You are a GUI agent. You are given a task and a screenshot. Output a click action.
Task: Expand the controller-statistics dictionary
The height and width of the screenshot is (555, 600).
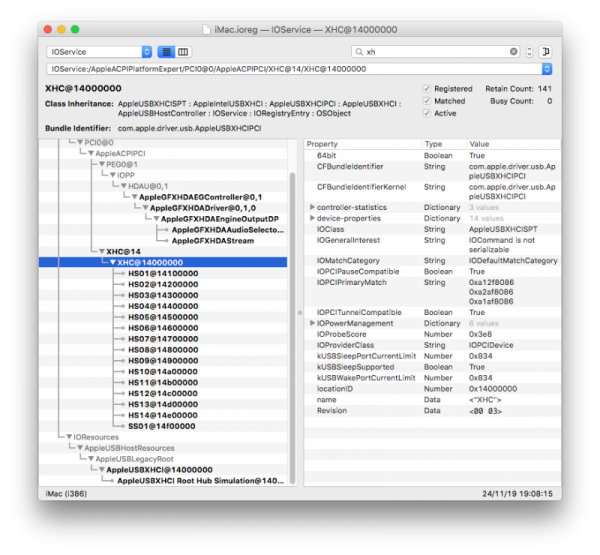[312, 207]
